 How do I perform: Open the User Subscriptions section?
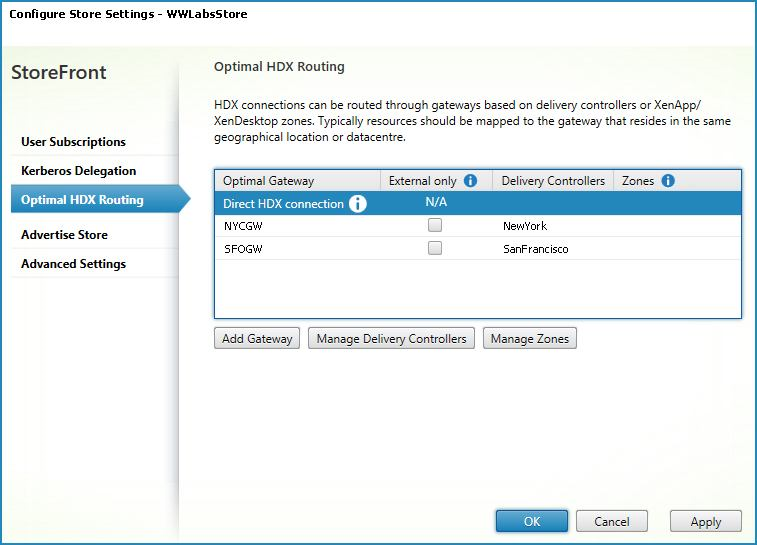coord(73,142)
